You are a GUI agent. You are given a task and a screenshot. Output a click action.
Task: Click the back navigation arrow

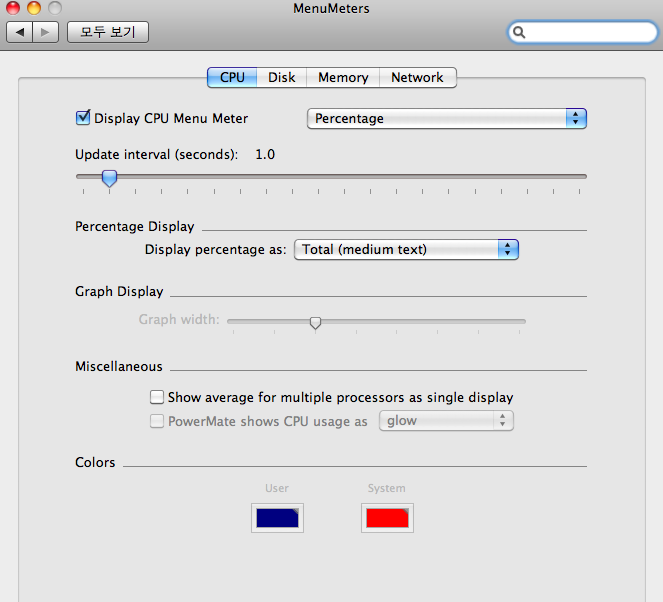pos(19,32)
